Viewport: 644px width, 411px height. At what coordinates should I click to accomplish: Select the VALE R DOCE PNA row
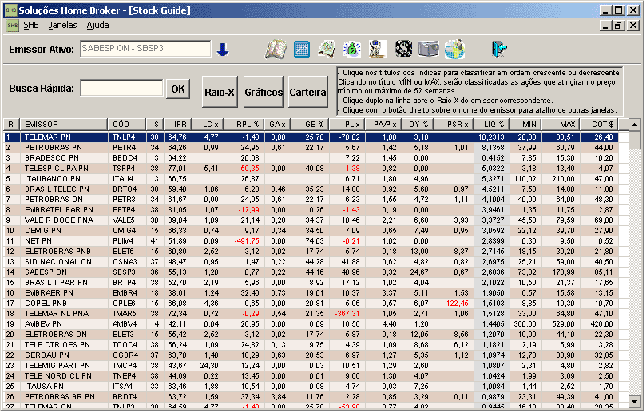(x=311, y=220)
